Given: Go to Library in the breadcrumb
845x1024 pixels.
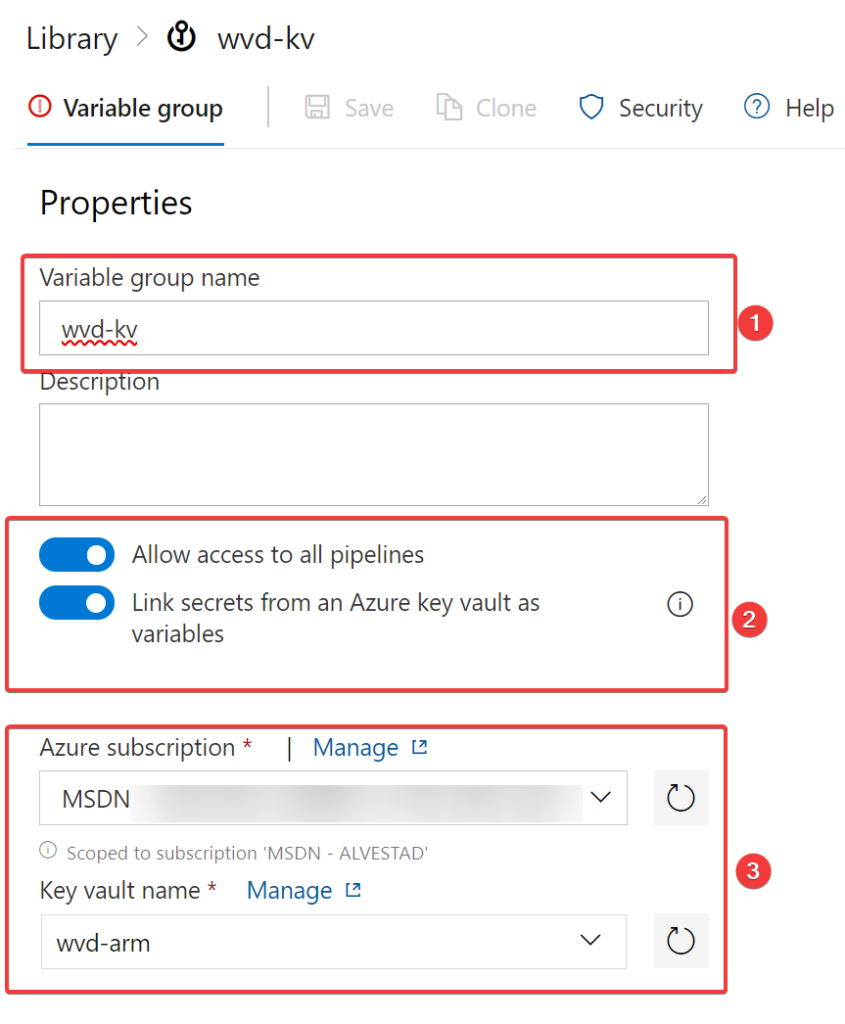Looking at the screenshot, I should (72, 39).
